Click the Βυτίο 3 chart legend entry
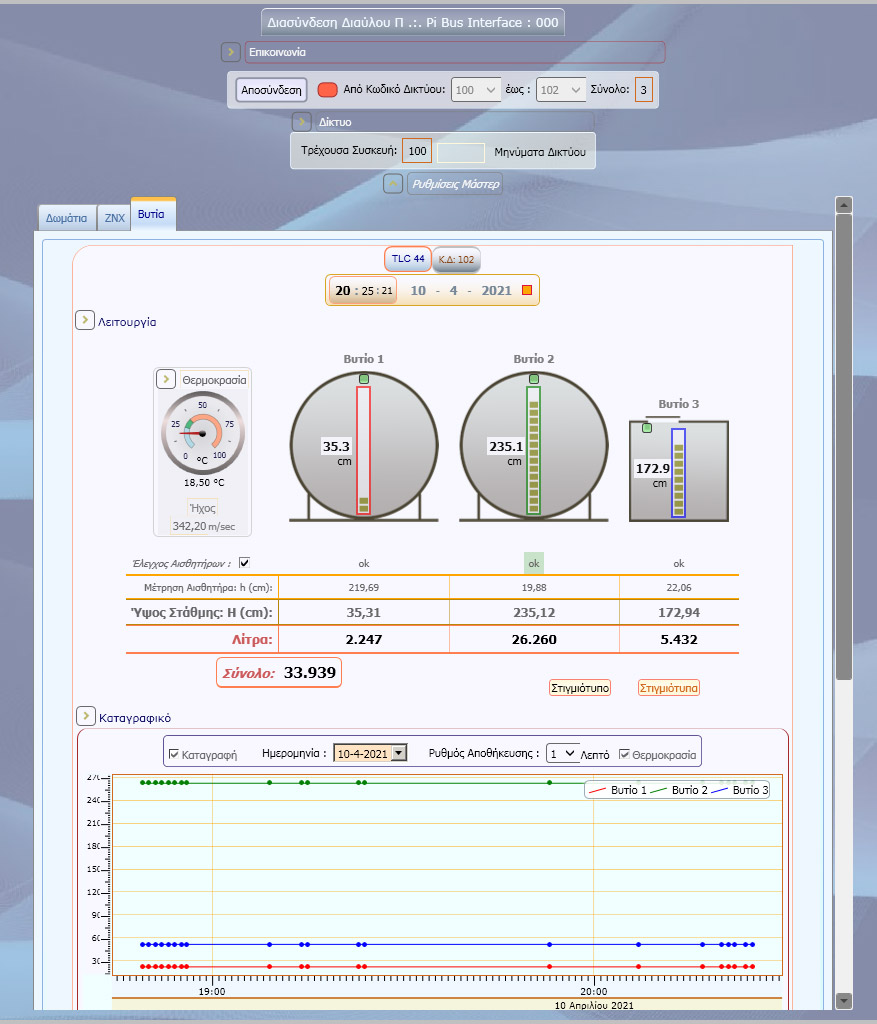This screenshot has width=877, height=1024. pyautogui.click(x=739, y=790)
